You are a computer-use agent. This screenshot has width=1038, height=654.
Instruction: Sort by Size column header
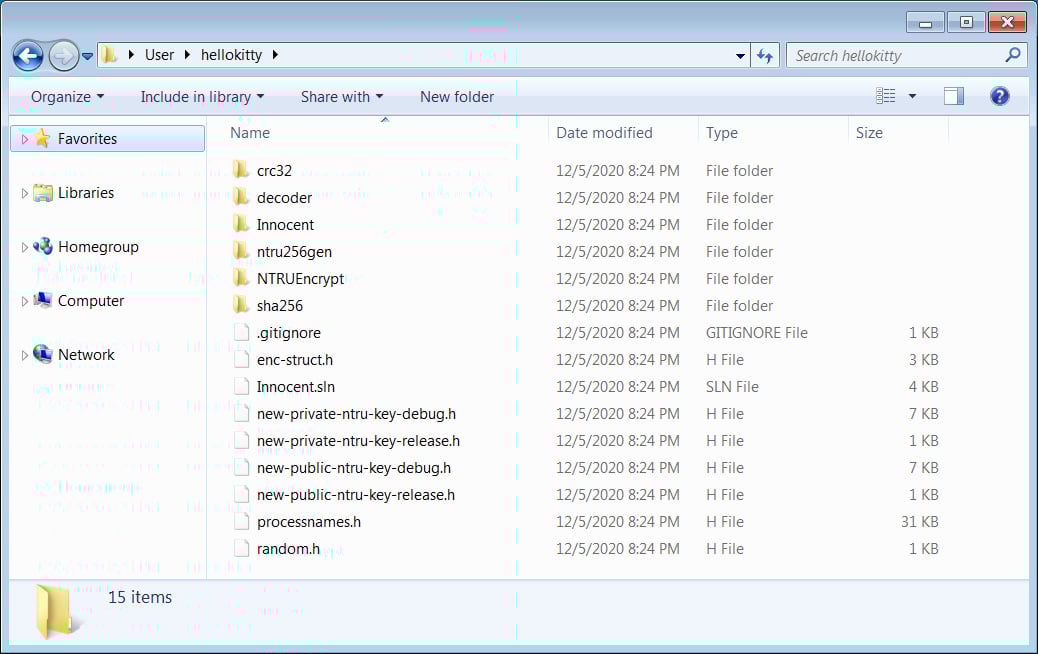click(x=869, y=133)
